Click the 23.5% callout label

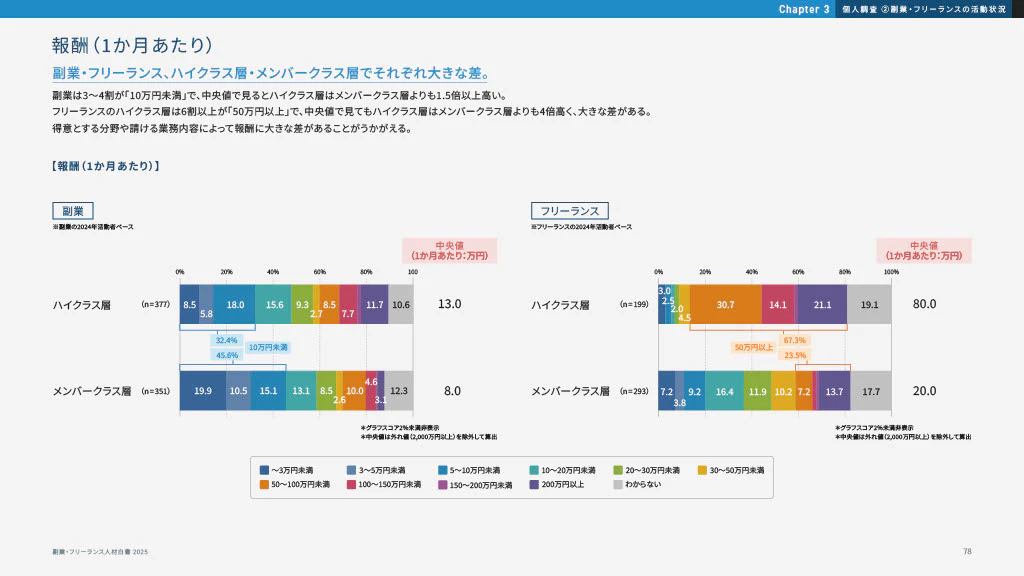(795, 355)
